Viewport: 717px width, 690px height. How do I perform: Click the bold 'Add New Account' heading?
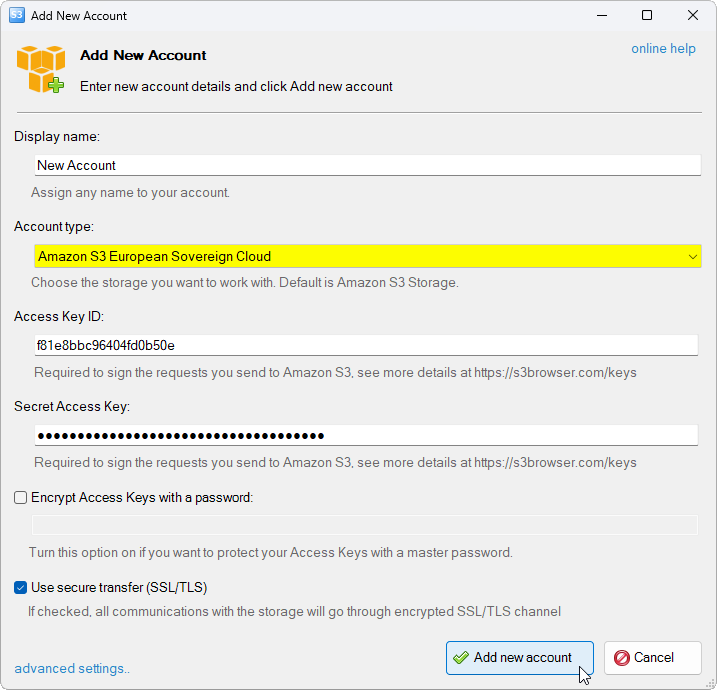143,55
